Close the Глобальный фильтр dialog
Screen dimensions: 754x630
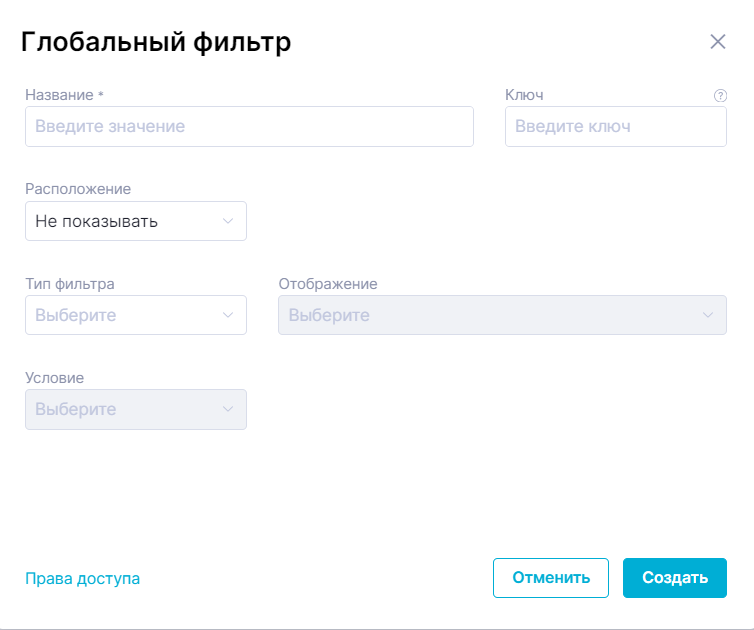(717, 42)
